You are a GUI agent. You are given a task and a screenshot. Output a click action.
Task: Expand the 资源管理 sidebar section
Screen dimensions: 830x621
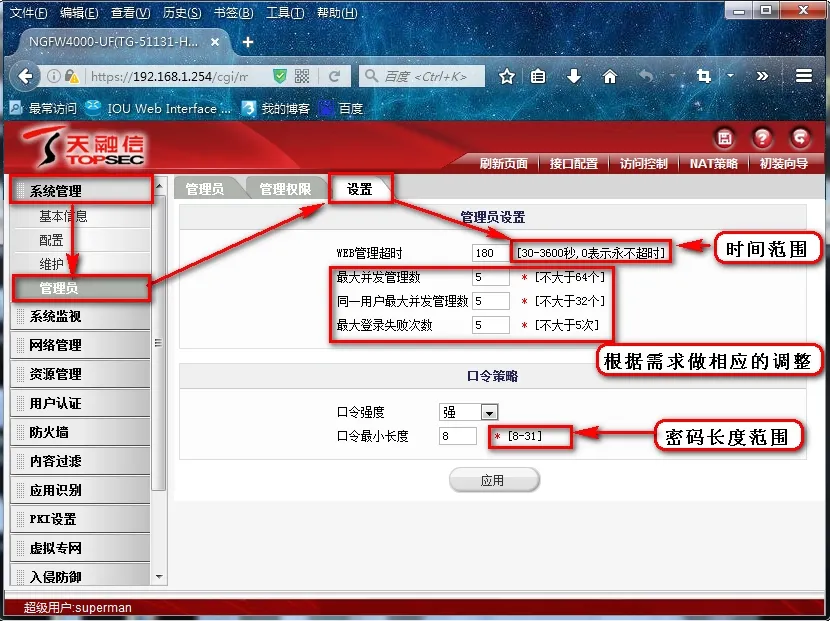[x=80, y=374]
